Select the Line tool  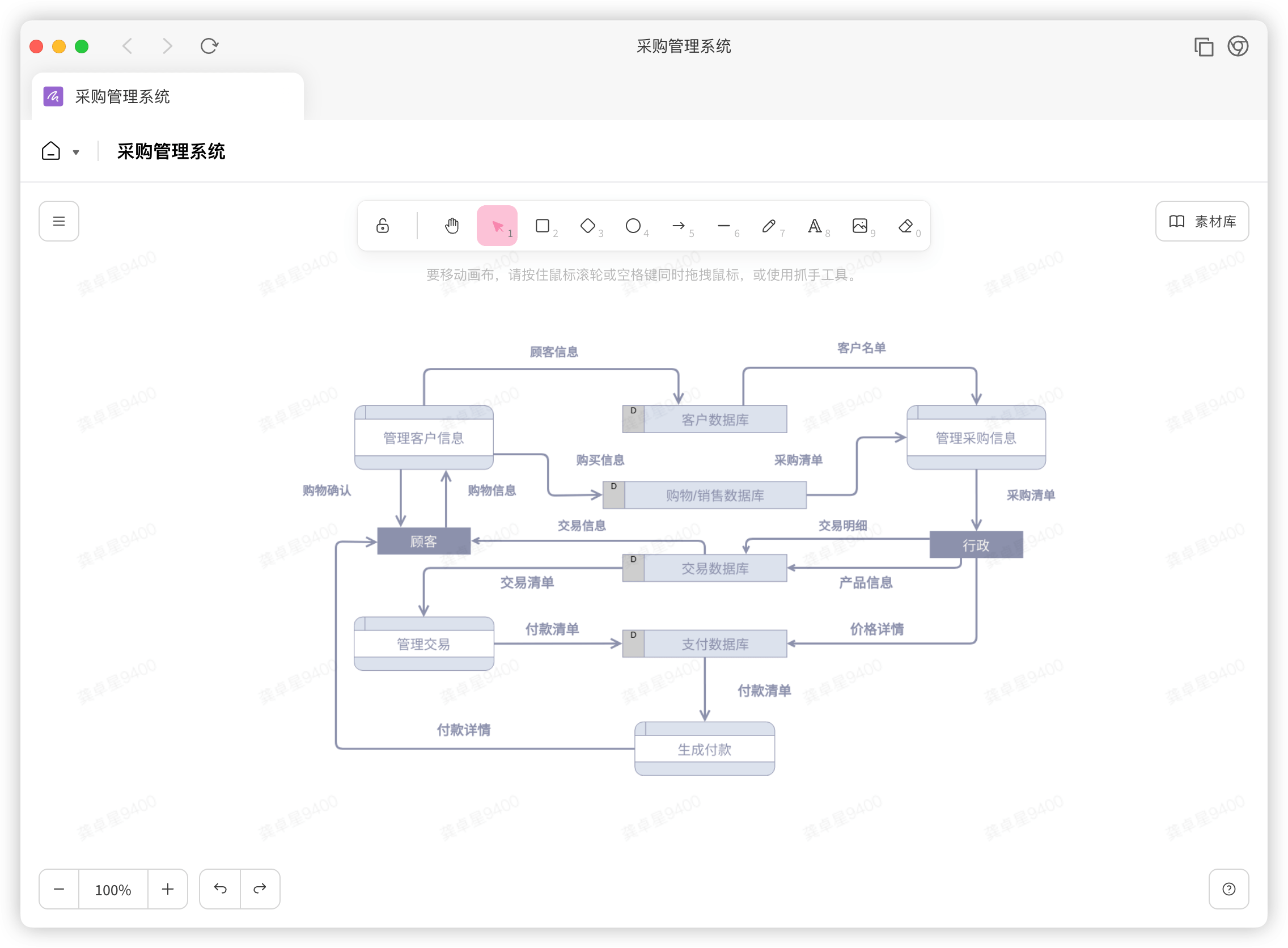pos(724,226)
